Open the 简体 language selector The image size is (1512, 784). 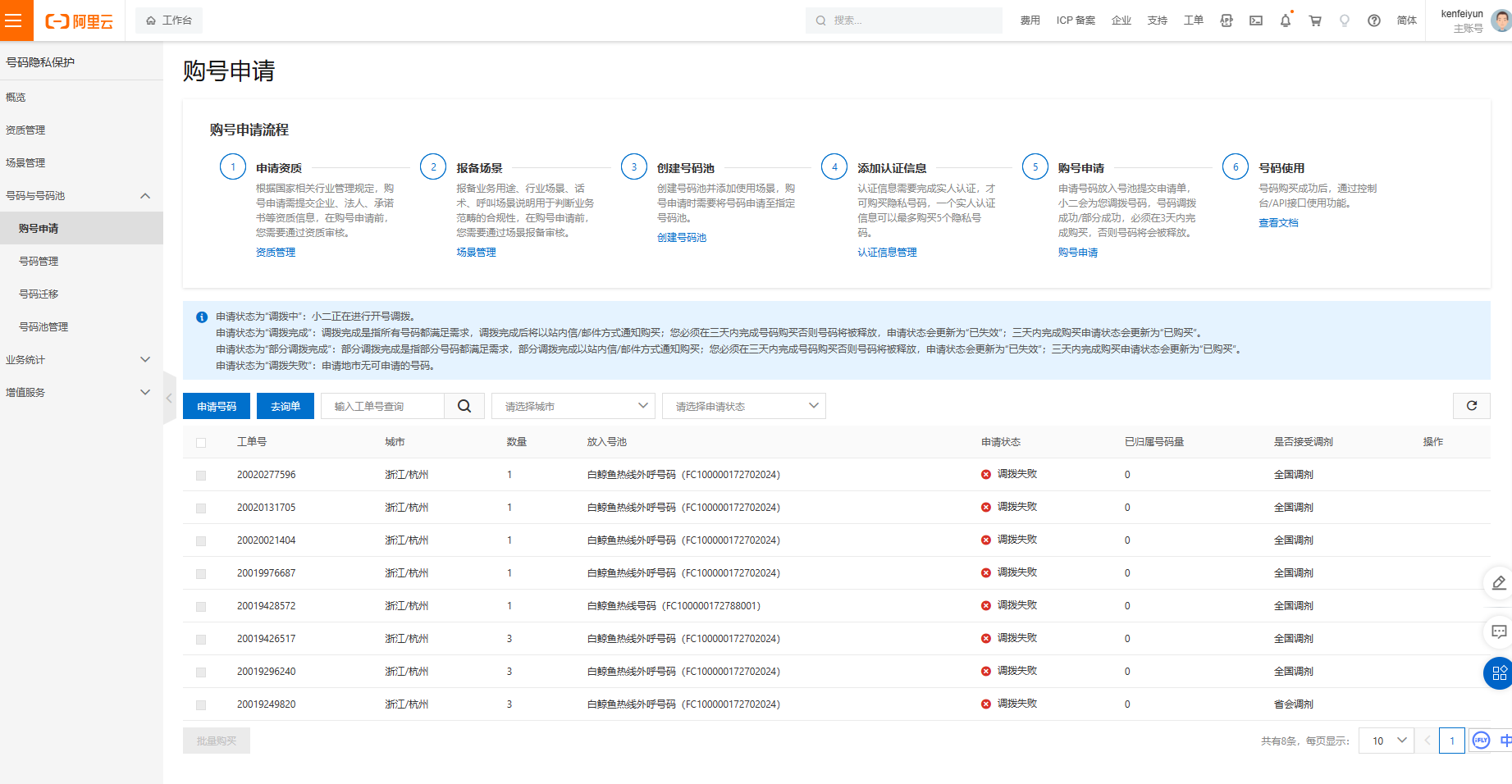tap(1406, 21)
